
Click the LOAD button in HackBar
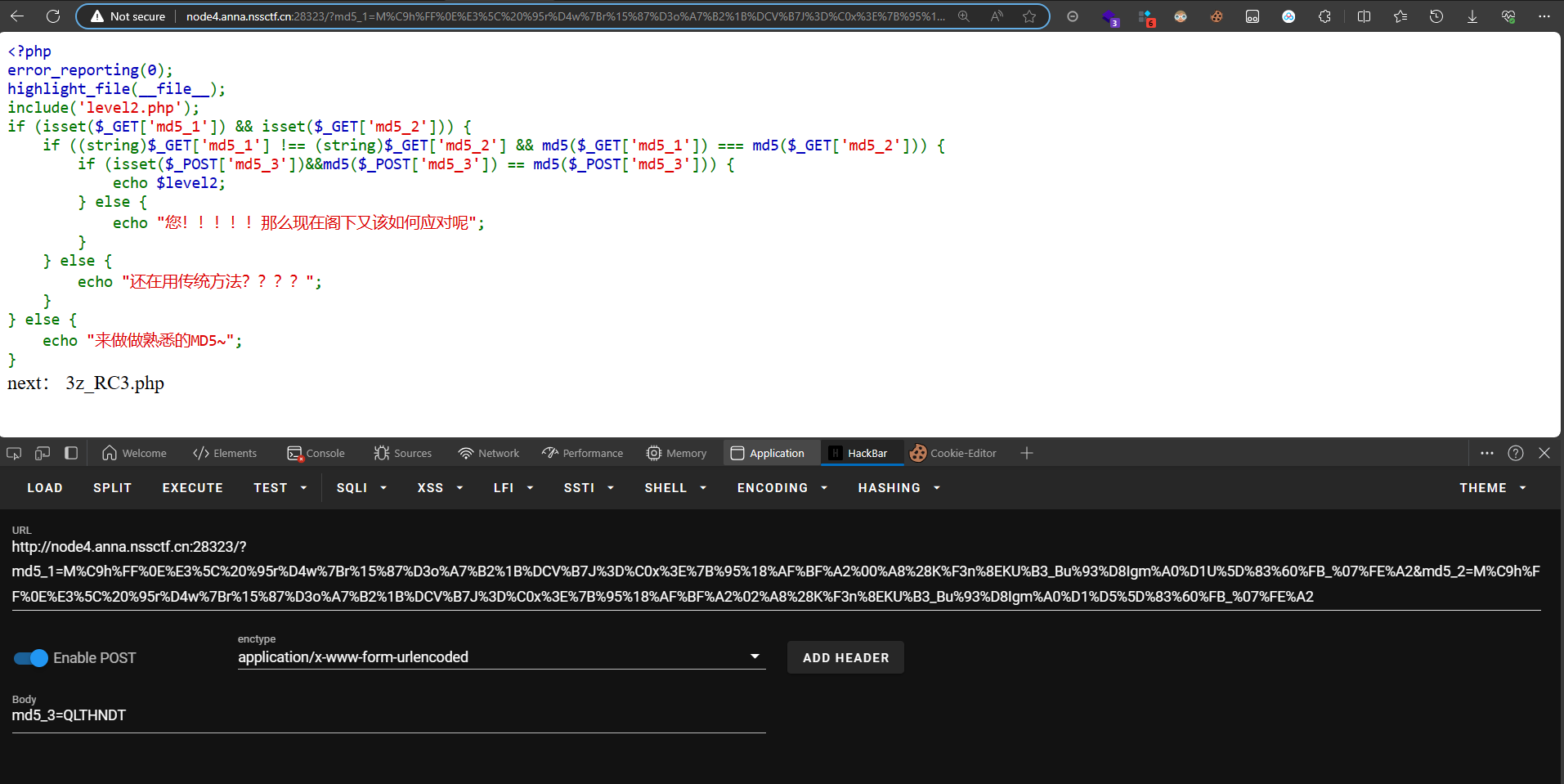pos(45,488)
